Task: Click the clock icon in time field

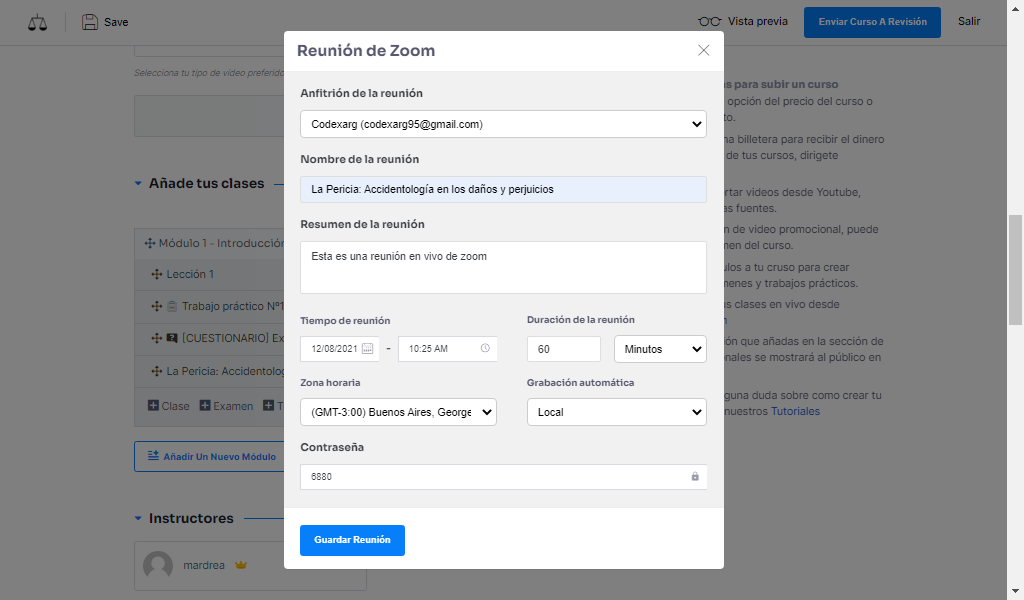Action: click(485, 348)
